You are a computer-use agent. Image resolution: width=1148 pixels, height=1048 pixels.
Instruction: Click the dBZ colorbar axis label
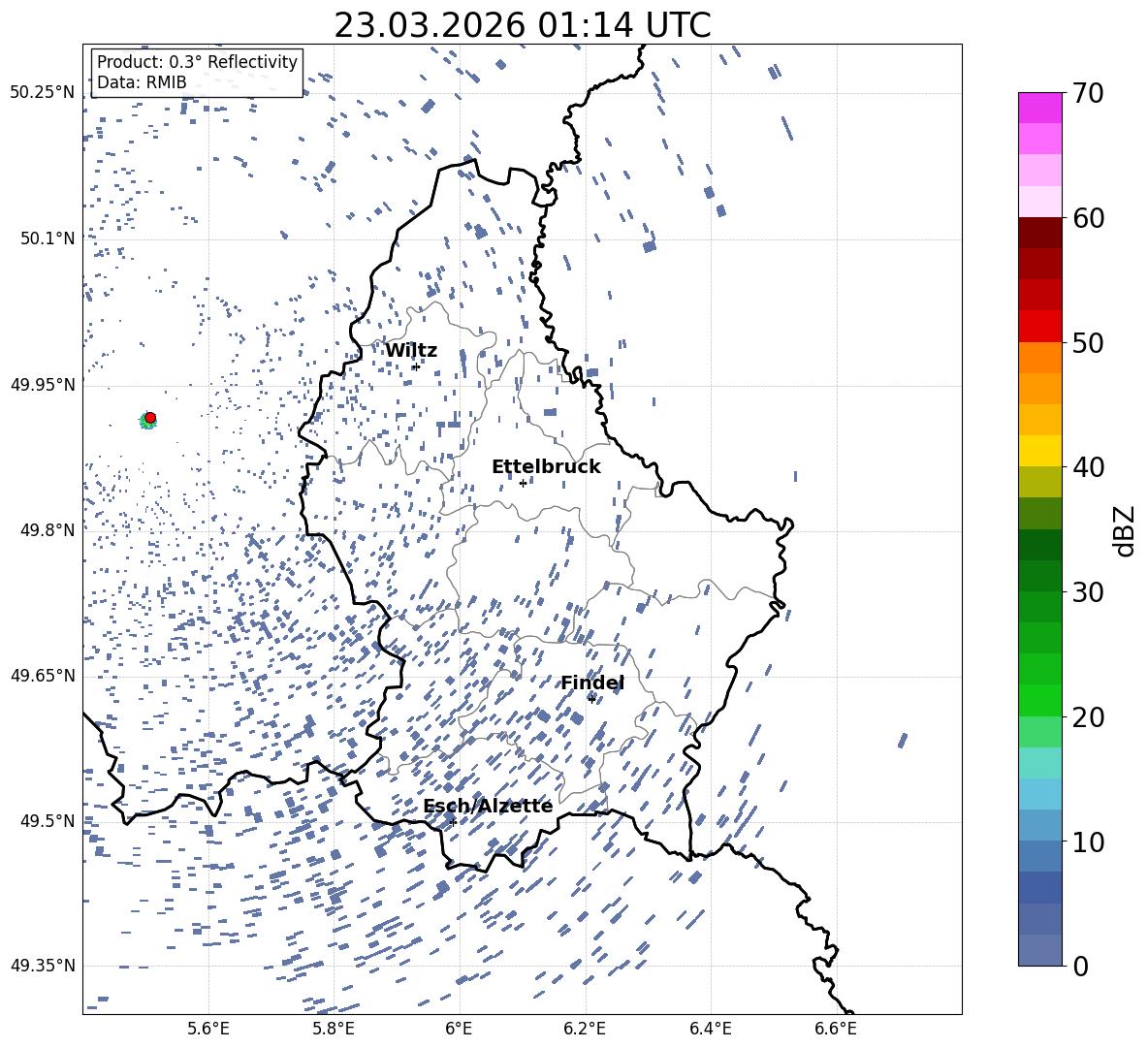(x=1125, y=530)
